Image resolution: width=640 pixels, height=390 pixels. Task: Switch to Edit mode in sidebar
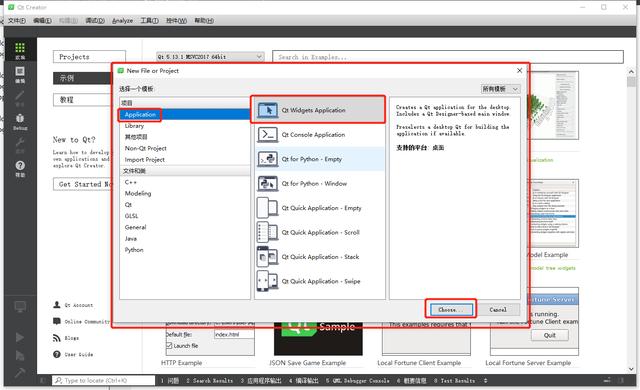click(x=20, y=71)
